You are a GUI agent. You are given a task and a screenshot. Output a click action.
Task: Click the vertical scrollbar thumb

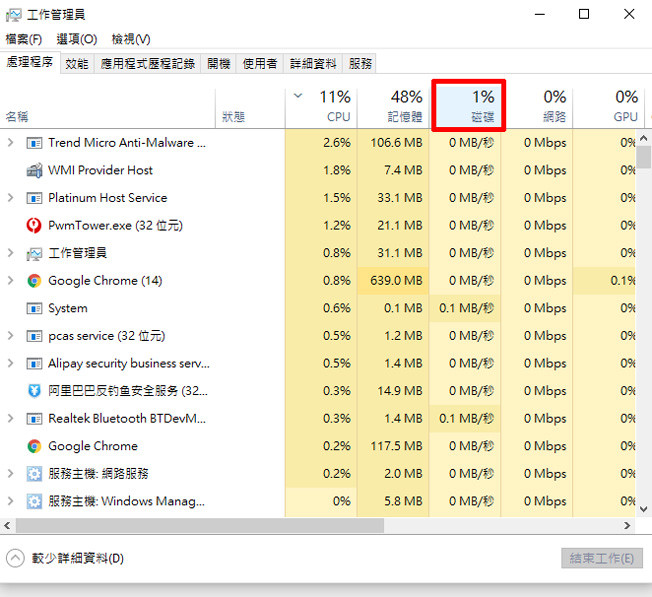[644, 157]
